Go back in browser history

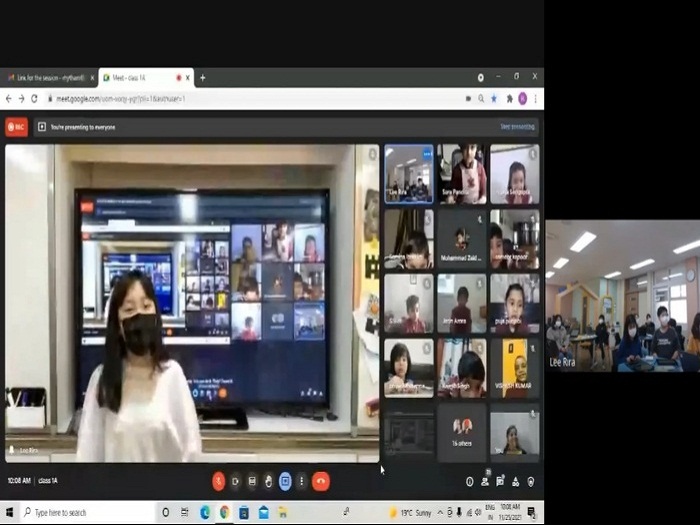8,99
